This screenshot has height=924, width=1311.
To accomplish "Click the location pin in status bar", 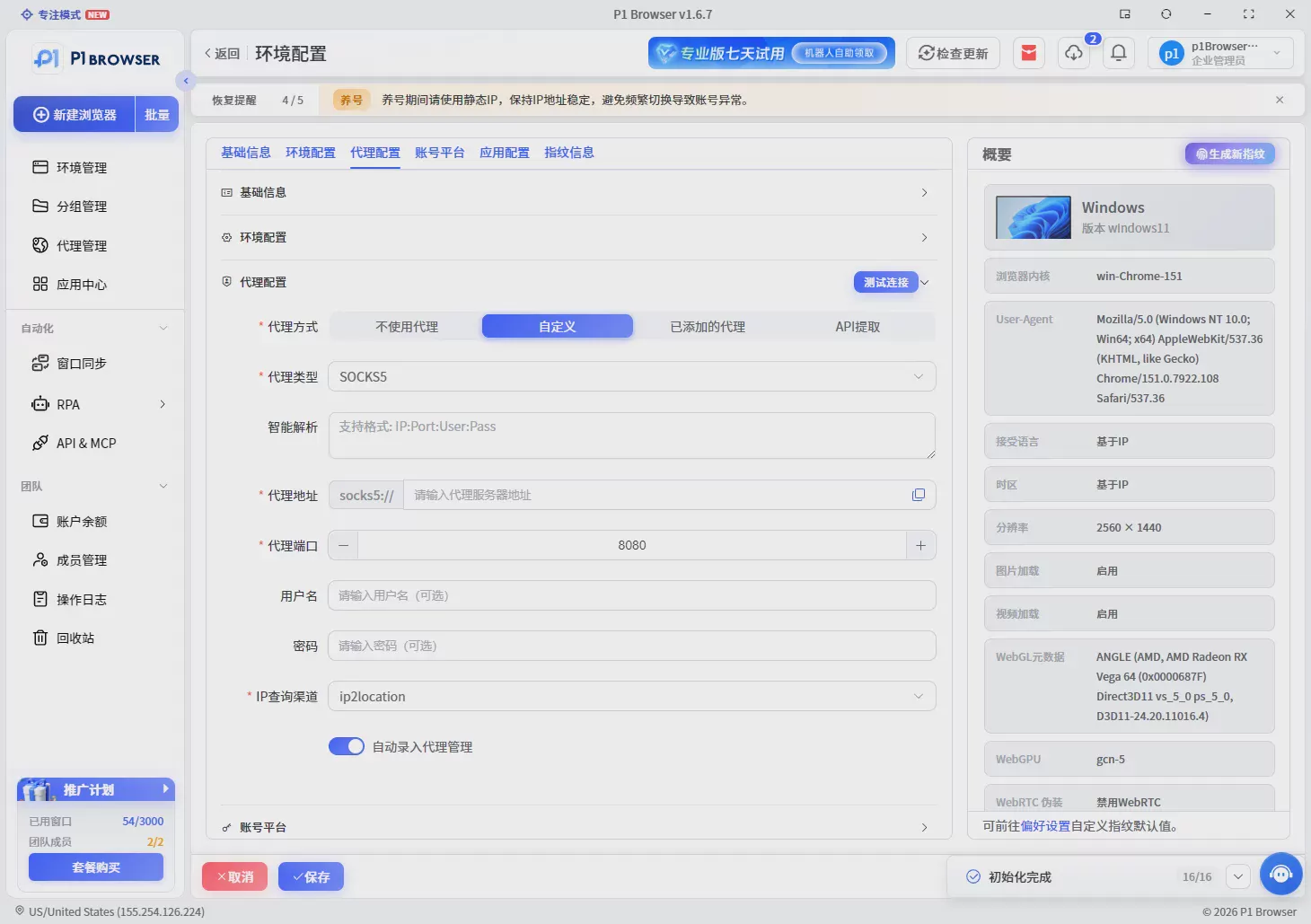I will click(x=20, y=911).
